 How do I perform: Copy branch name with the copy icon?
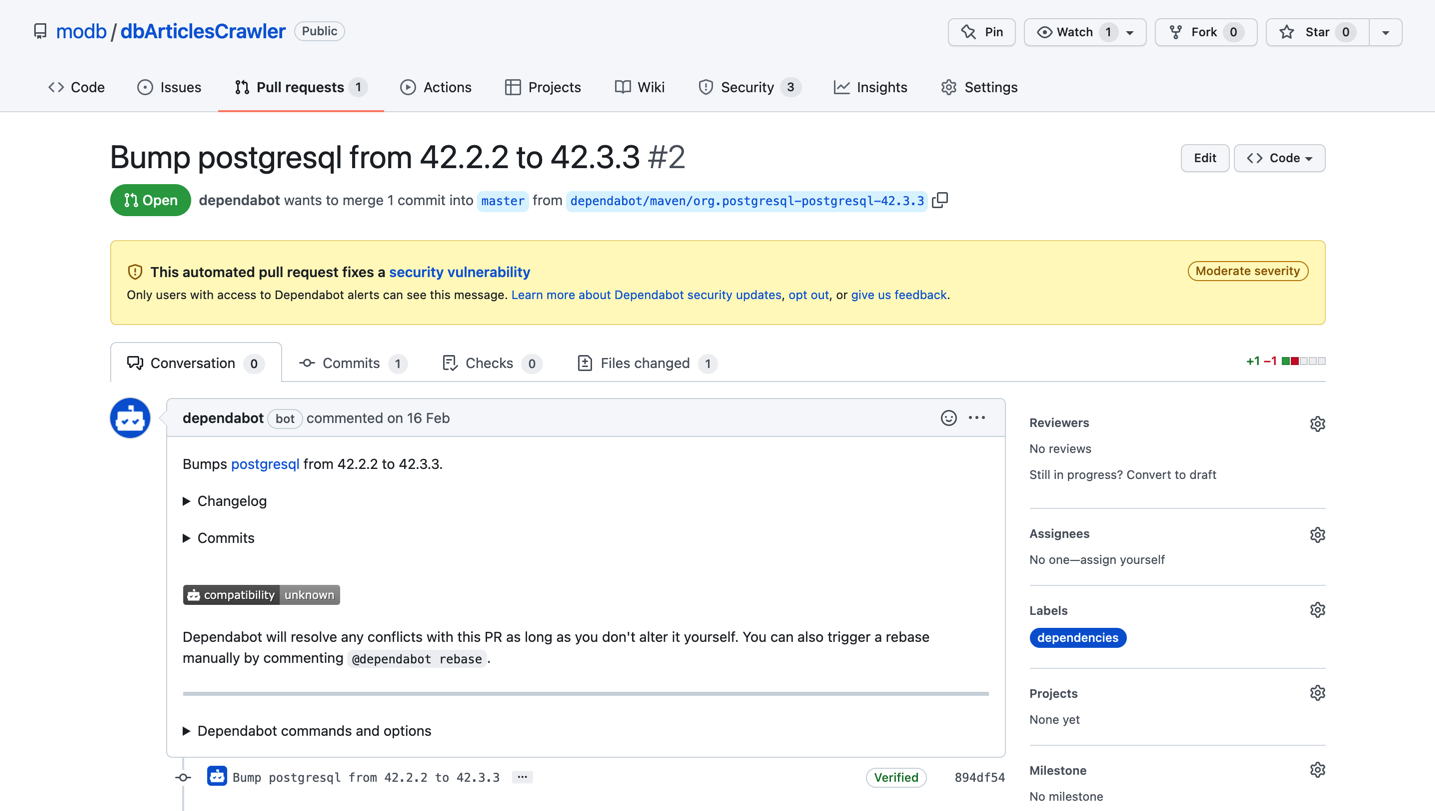(940, 200)
